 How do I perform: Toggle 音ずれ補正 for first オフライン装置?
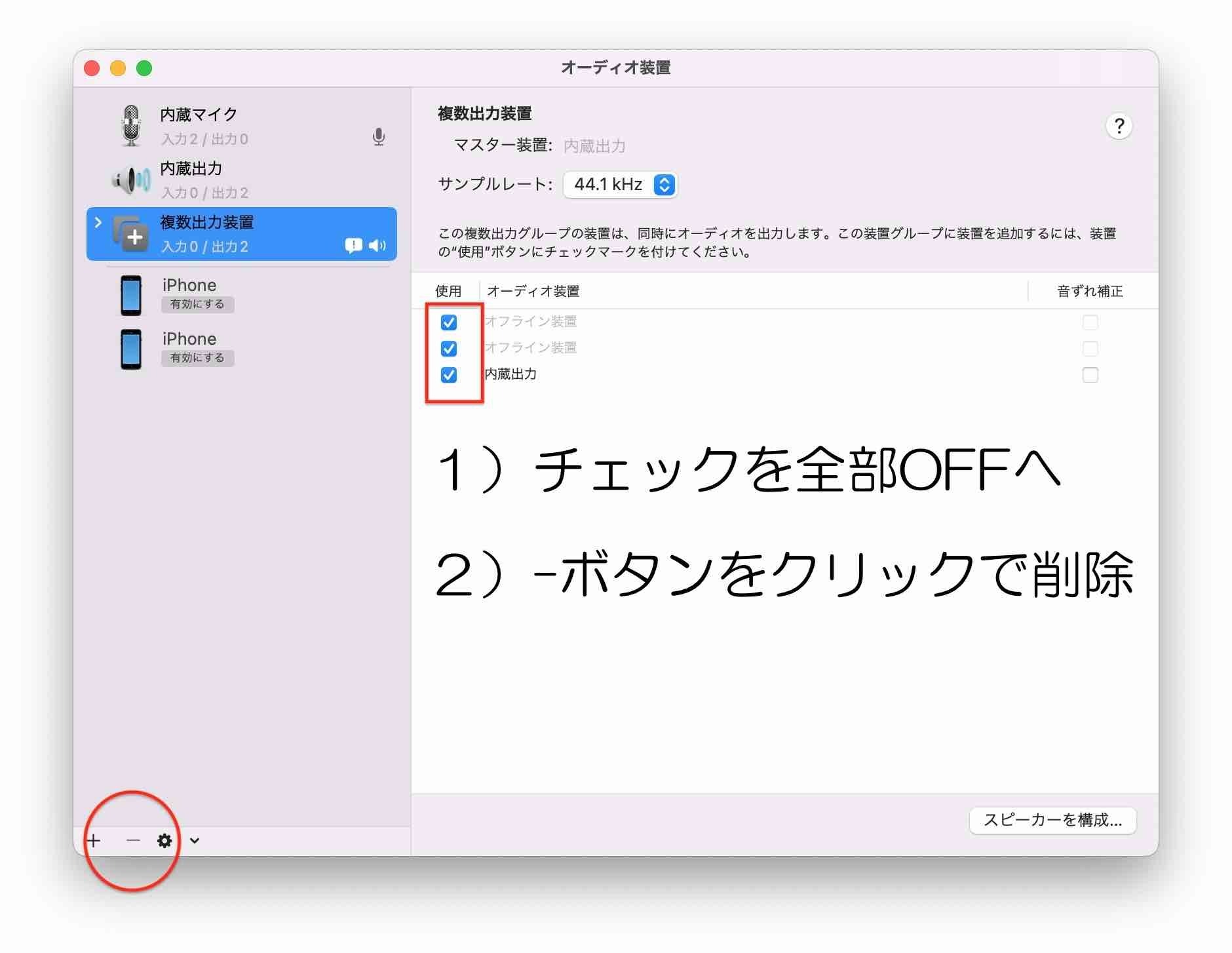point(1090,322)
